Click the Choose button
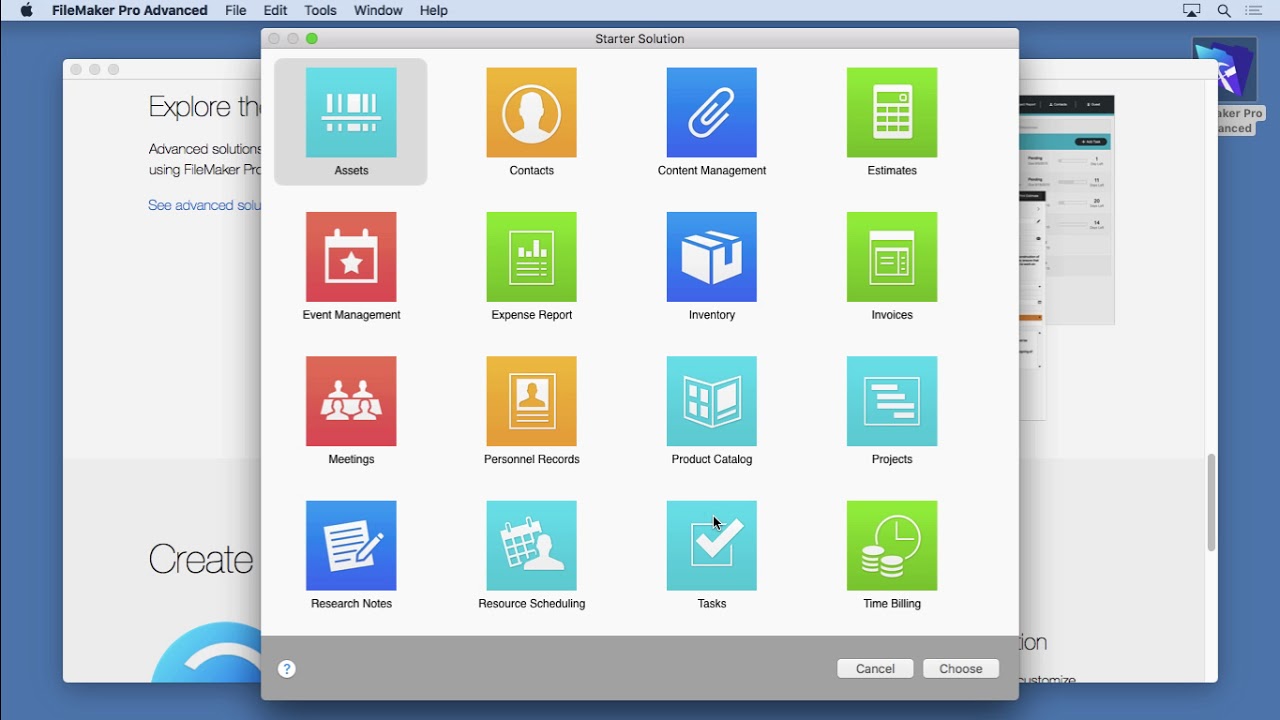Screen dimensions: 1280x720 [961, 669]
